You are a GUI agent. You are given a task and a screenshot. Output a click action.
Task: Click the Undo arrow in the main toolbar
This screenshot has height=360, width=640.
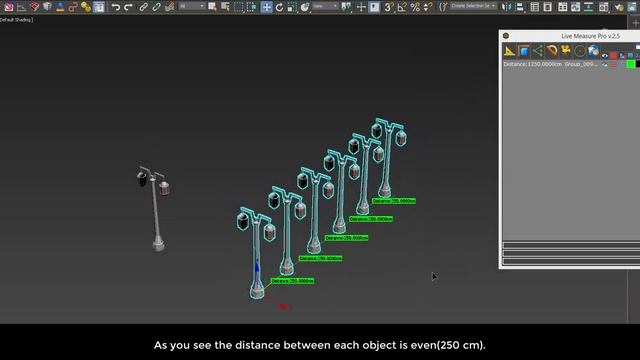click(x=116, y=7)
